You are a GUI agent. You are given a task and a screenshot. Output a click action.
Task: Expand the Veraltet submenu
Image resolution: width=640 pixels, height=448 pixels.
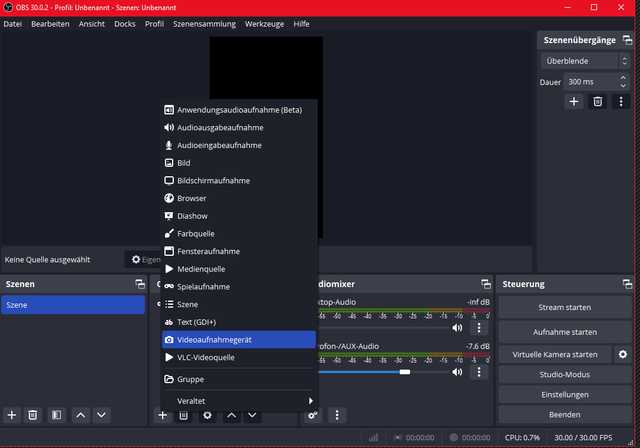click(x=239, y=401)
